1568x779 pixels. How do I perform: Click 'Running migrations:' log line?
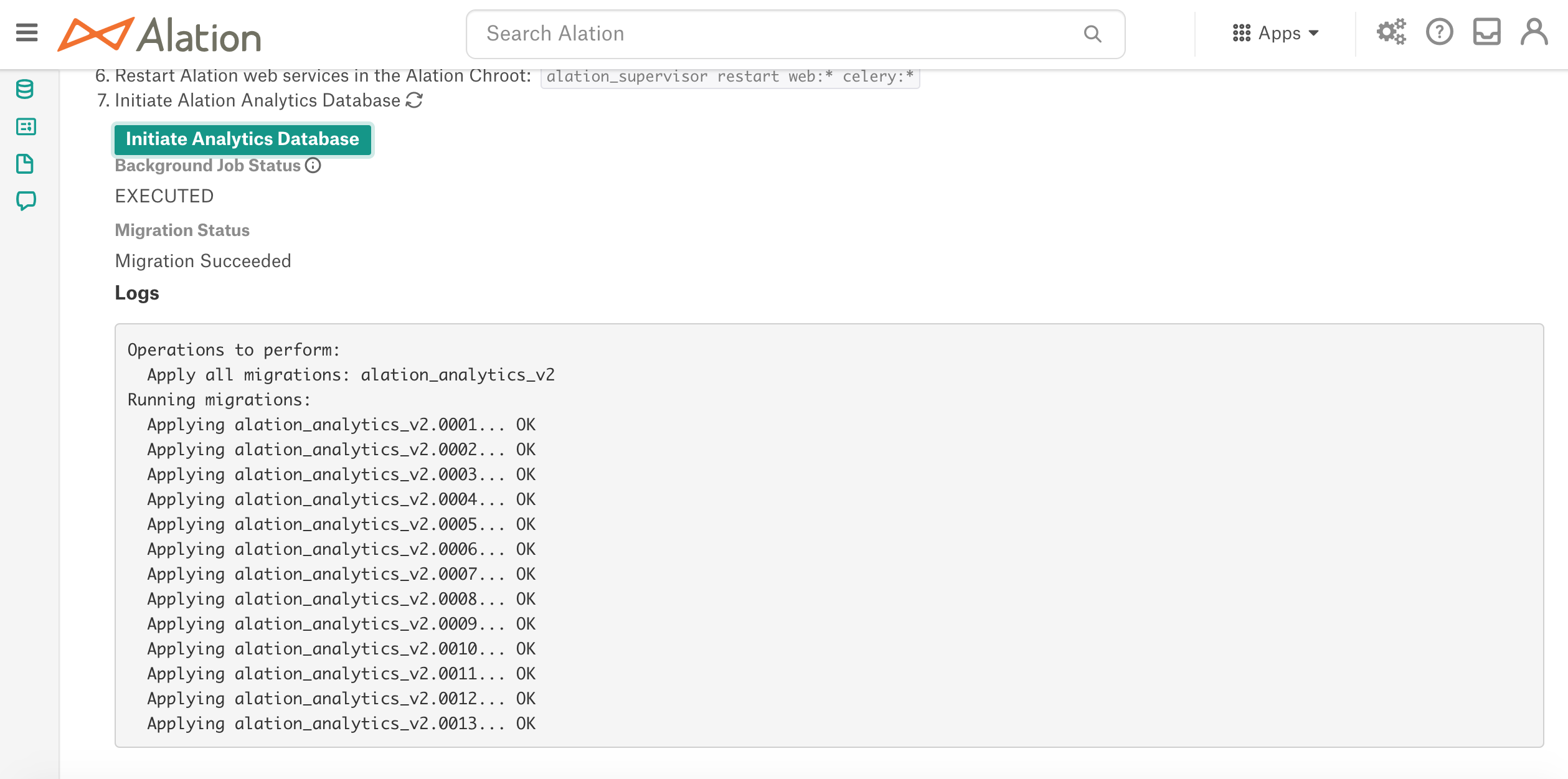pyautogui.click(x=219, y=400)
